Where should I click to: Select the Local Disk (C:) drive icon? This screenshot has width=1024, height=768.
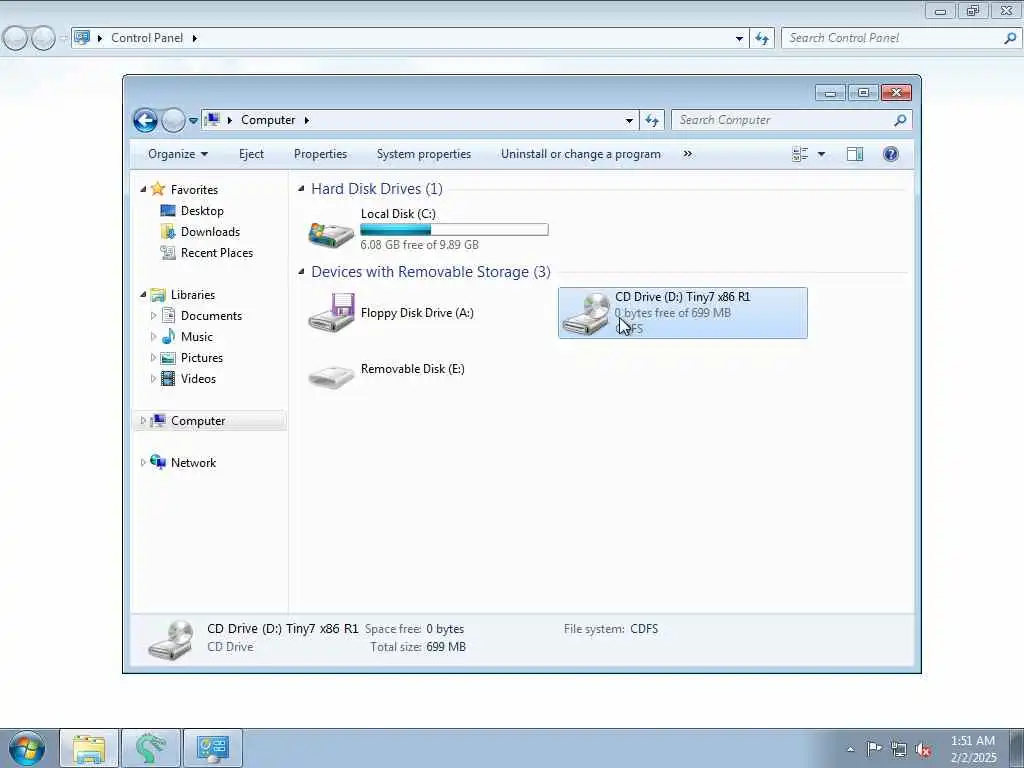331,234
